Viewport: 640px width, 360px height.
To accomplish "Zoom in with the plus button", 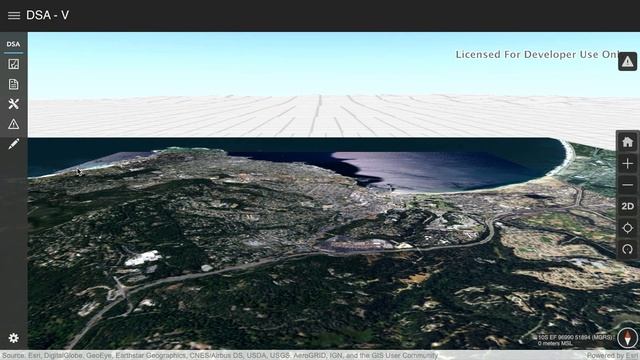I will [627, 164].
